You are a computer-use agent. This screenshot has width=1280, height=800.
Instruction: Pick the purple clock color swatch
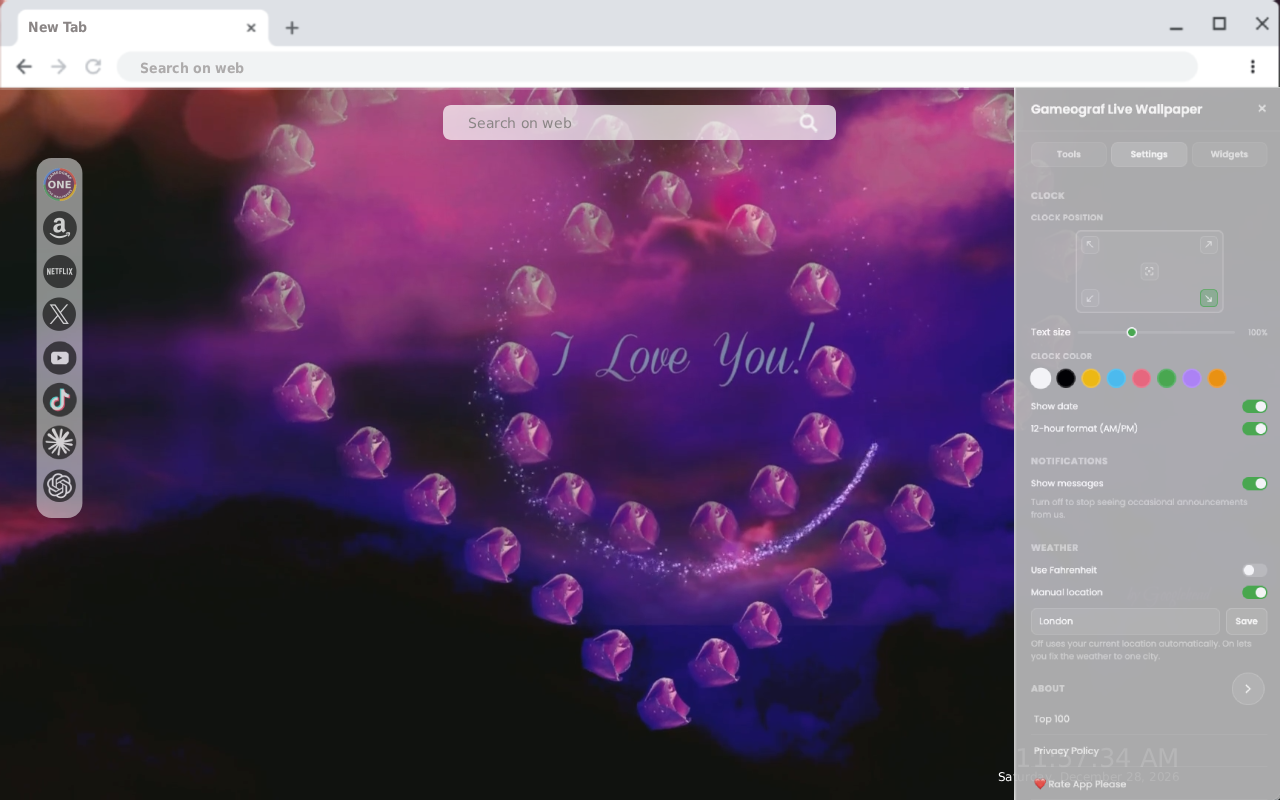(x=1191, y=378)
